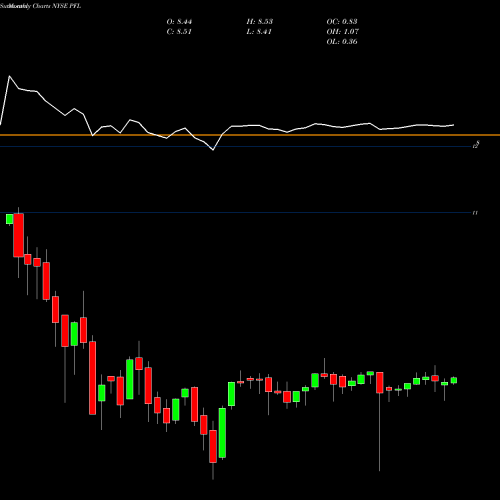This screenshot has height=500, width=500.
Task: Select the open price "O: 8.44"
Action: tap(179, 22)
